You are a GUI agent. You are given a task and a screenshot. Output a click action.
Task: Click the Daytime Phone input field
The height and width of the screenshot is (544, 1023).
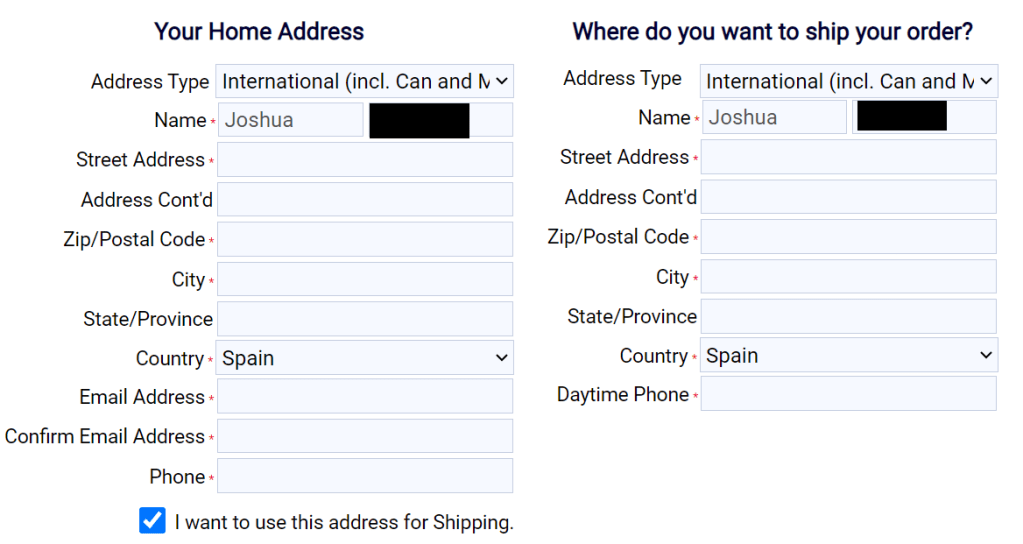(x=849, y=394)
